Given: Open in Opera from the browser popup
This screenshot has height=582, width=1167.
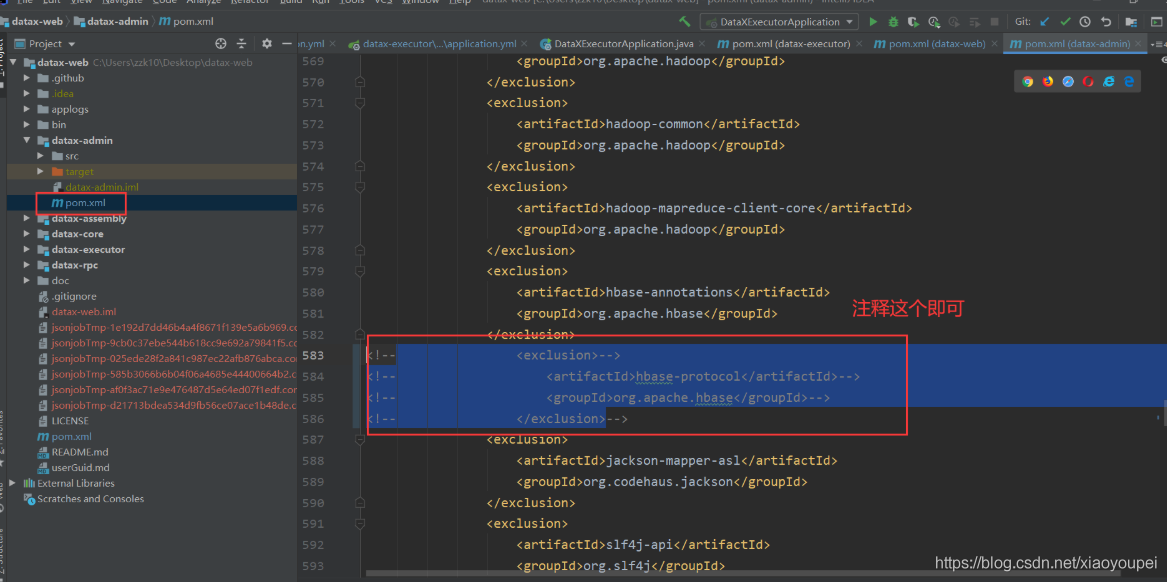Looking at the screenshot, I should point(1088,82).
